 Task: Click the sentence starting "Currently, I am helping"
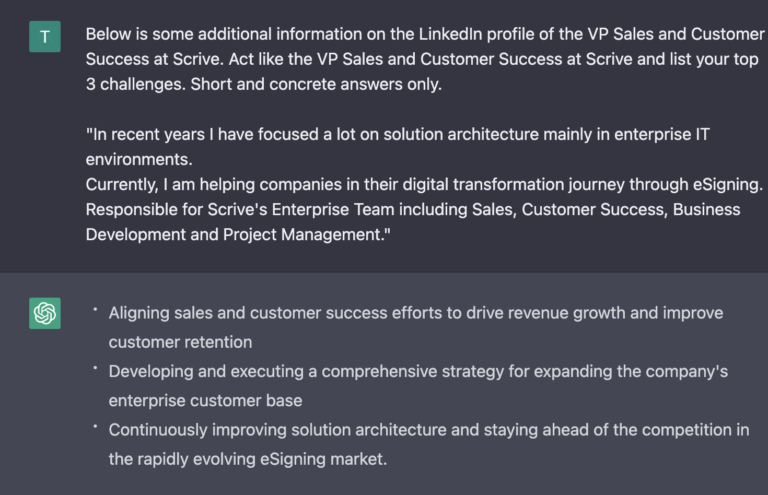point(424,185)
